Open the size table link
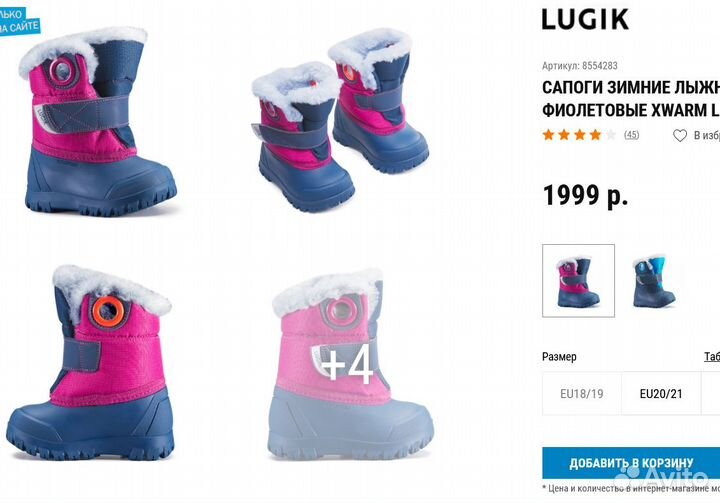This screenshot has height=503, width=720. 712,357
